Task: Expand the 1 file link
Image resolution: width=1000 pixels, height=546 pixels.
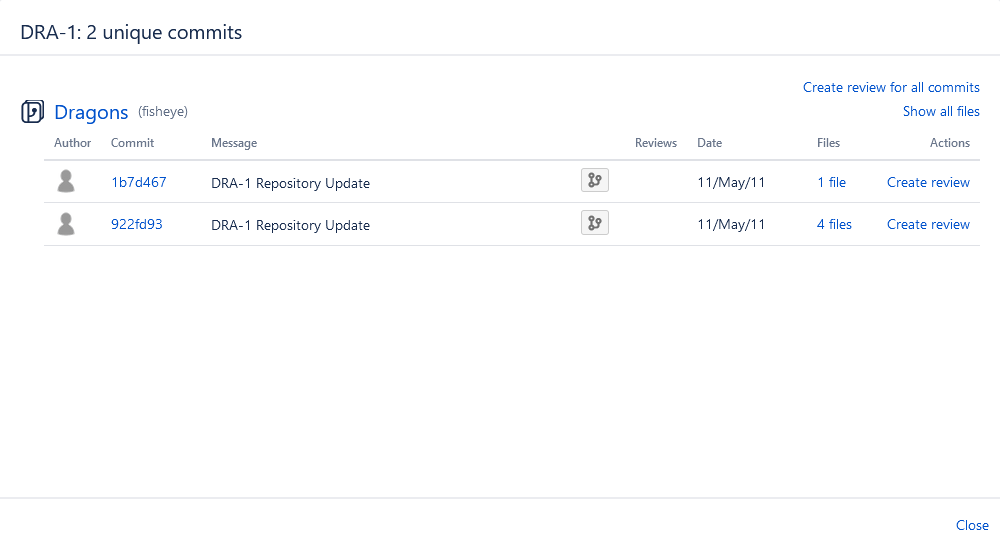Action: [x=831, y=183]
